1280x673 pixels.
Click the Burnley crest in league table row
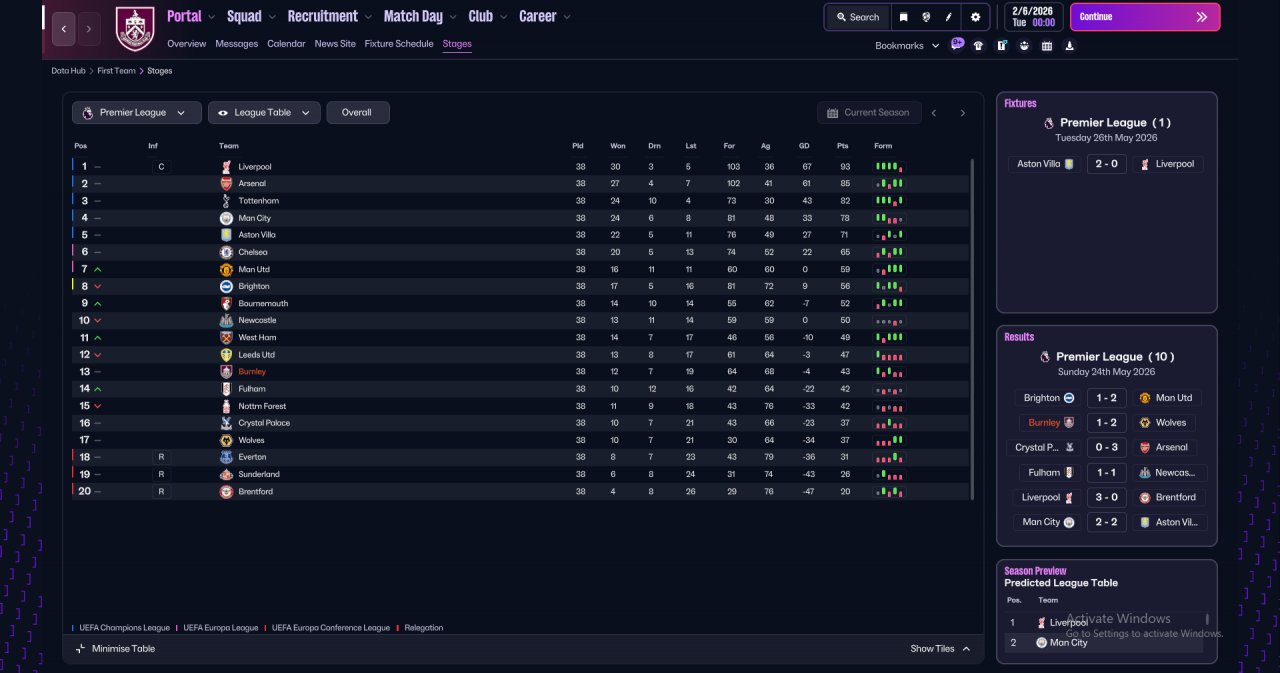coord(226,371)
